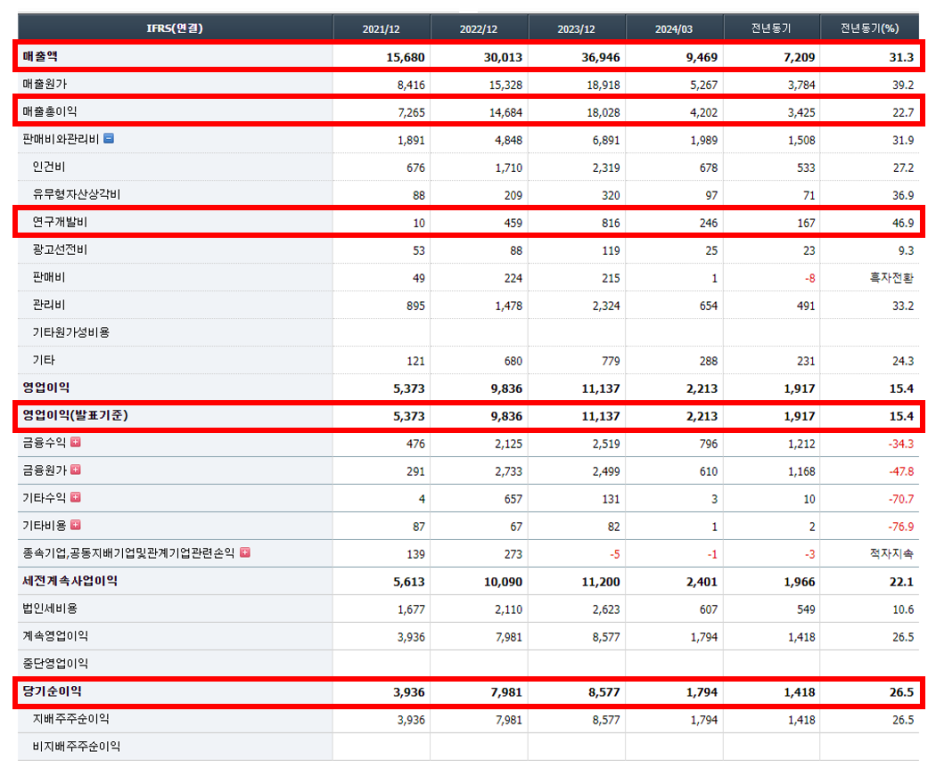
Task: Select the 매출총이익 row label
Action: click(50, 111)
